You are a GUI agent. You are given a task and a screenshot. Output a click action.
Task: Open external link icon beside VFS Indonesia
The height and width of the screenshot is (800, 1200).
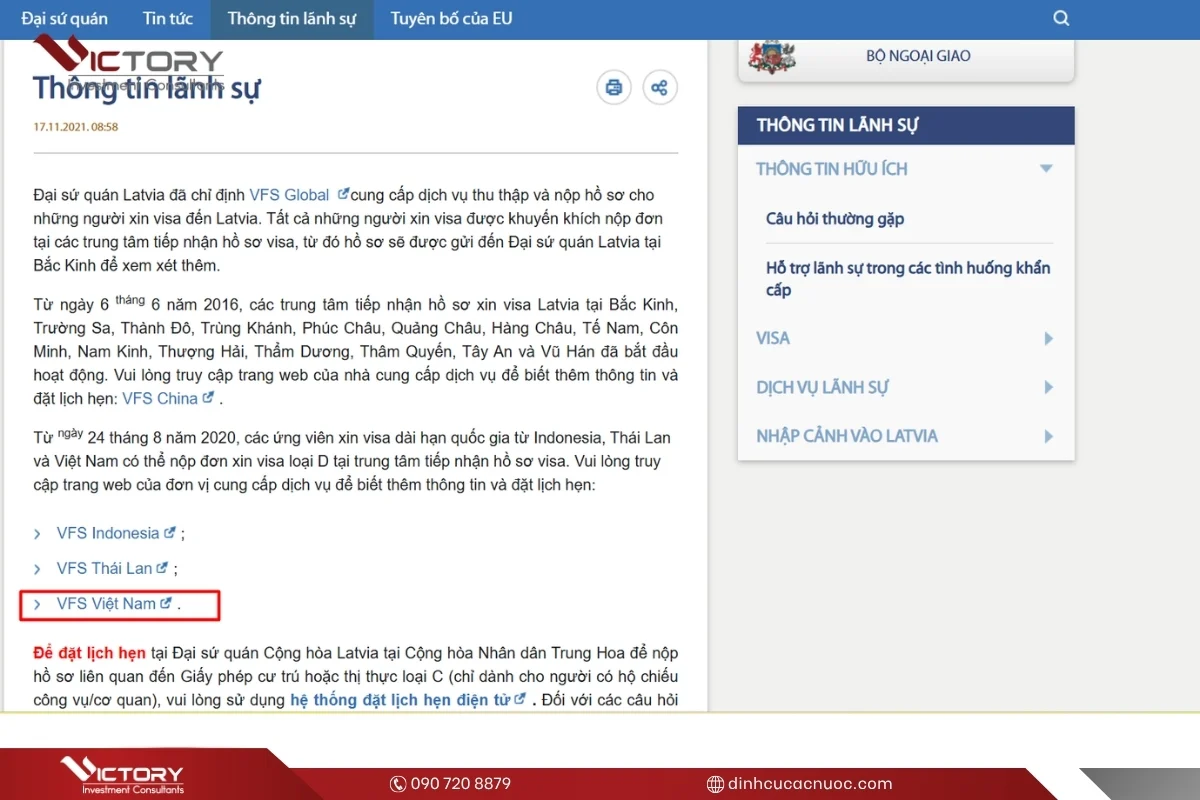[x=170, y=533]
